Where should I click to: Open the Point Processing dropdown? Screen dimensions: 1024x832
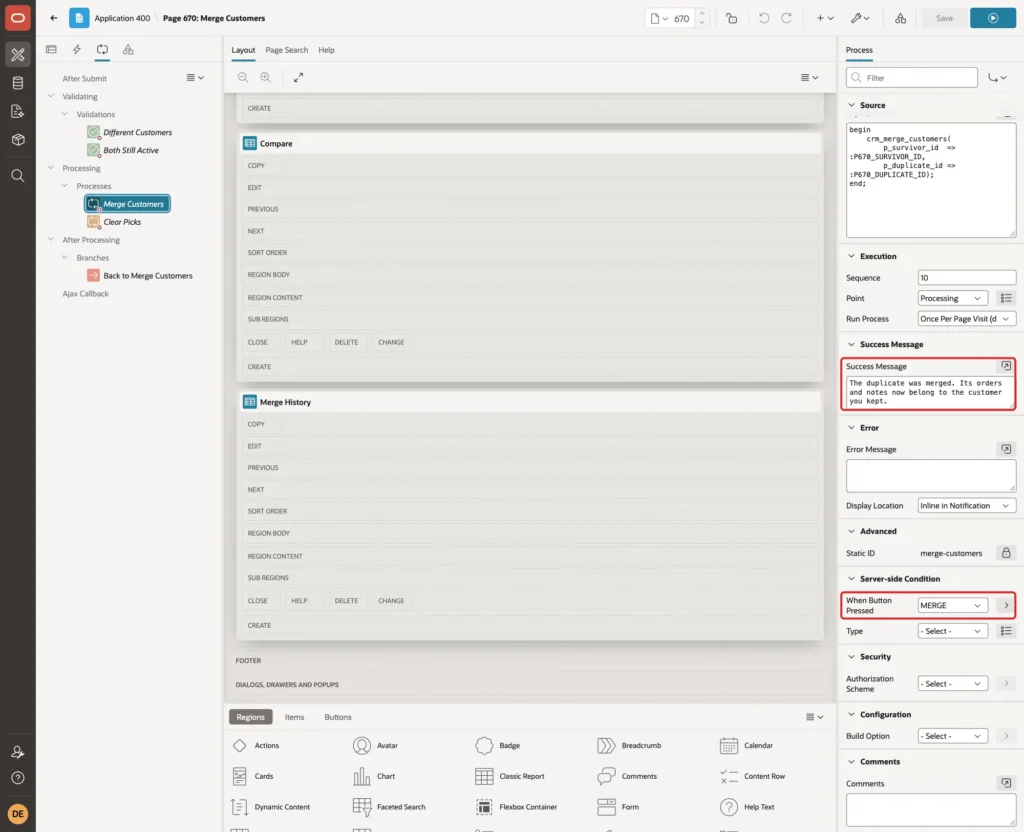coord(952,298)
